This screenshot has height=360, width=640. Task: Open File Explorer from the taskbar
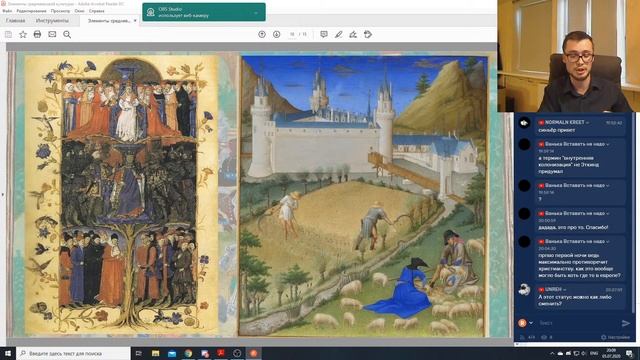[156, 353]
